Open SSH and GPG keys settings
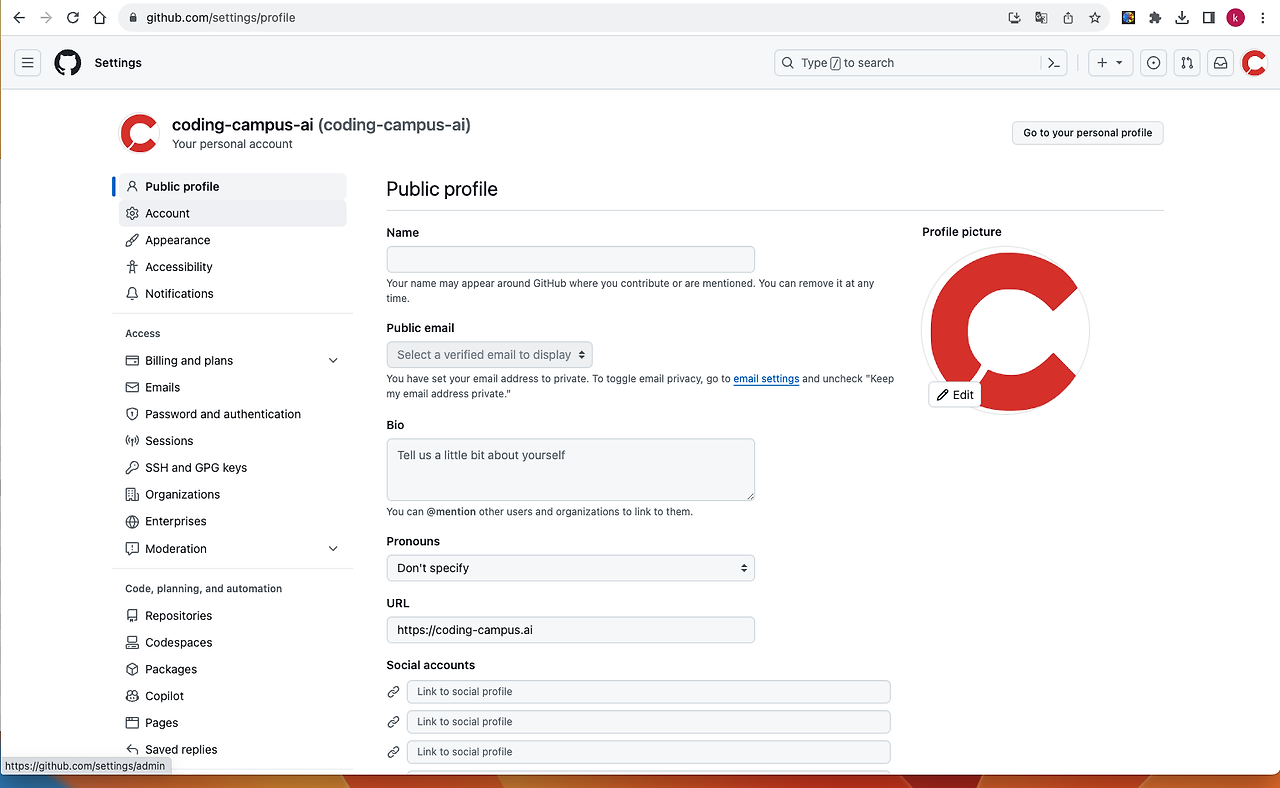 tap(233, 468)
